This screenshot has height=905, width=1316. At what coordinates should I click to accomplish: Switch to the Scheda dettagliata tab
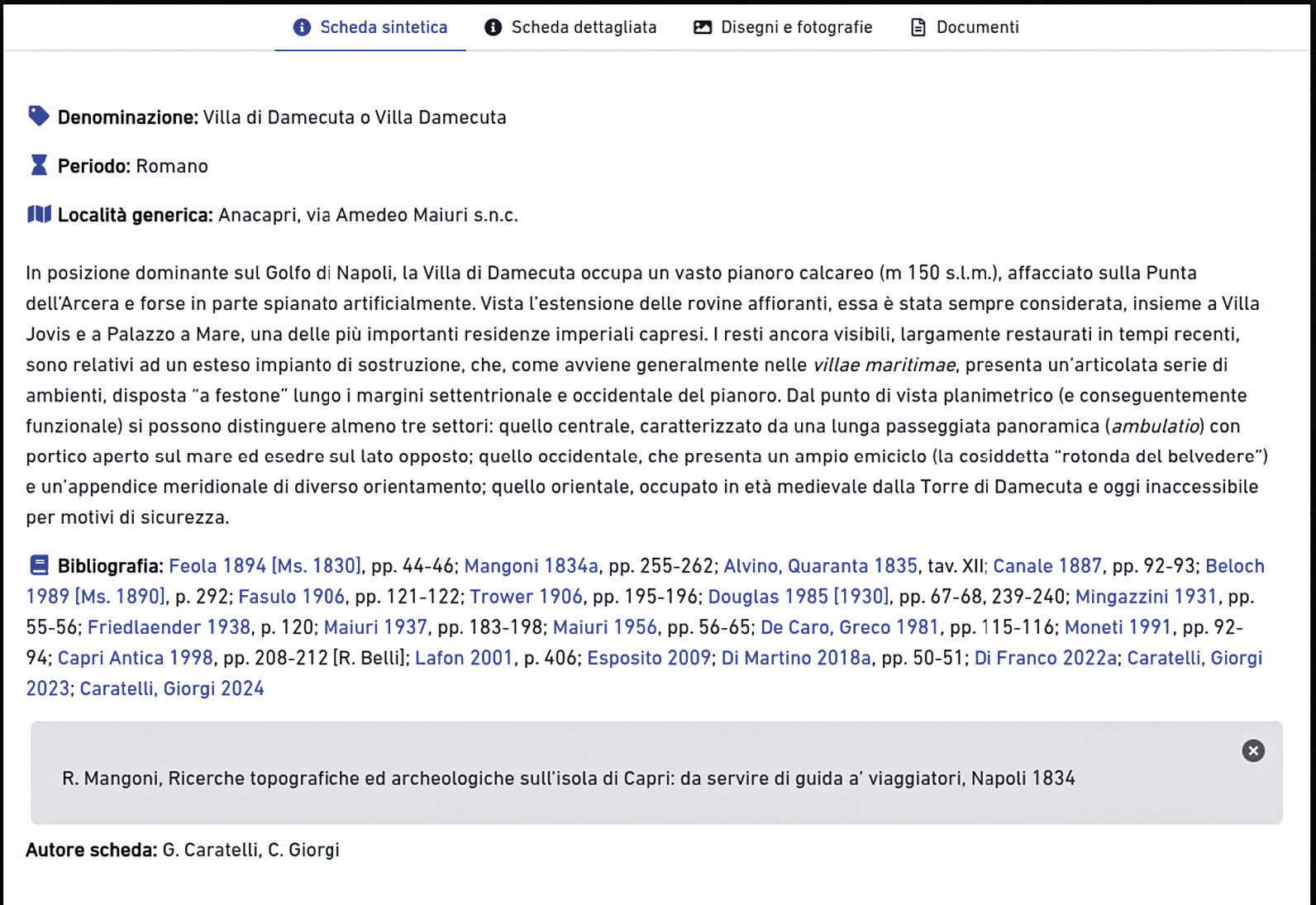click(x=583, y=27)
